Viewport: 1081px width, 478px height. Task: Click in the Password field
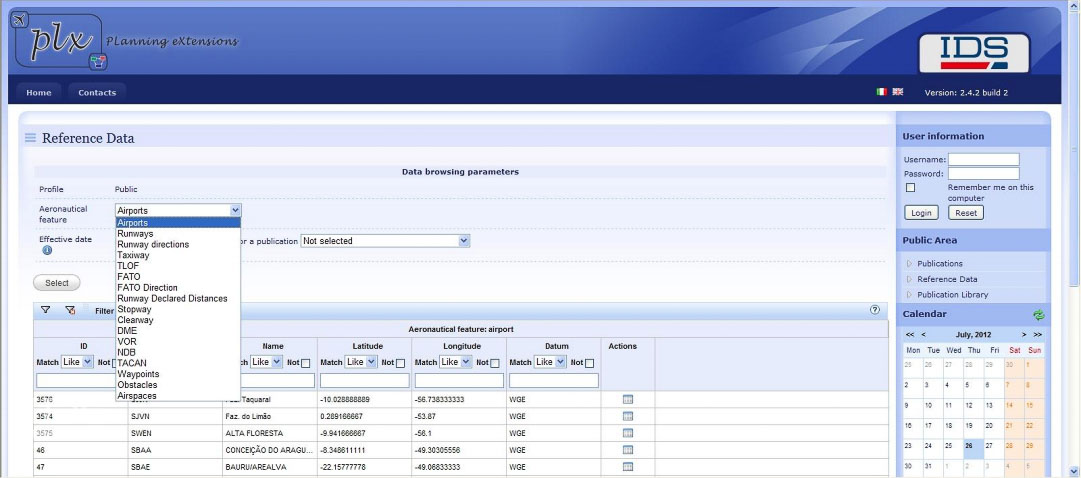984,174
